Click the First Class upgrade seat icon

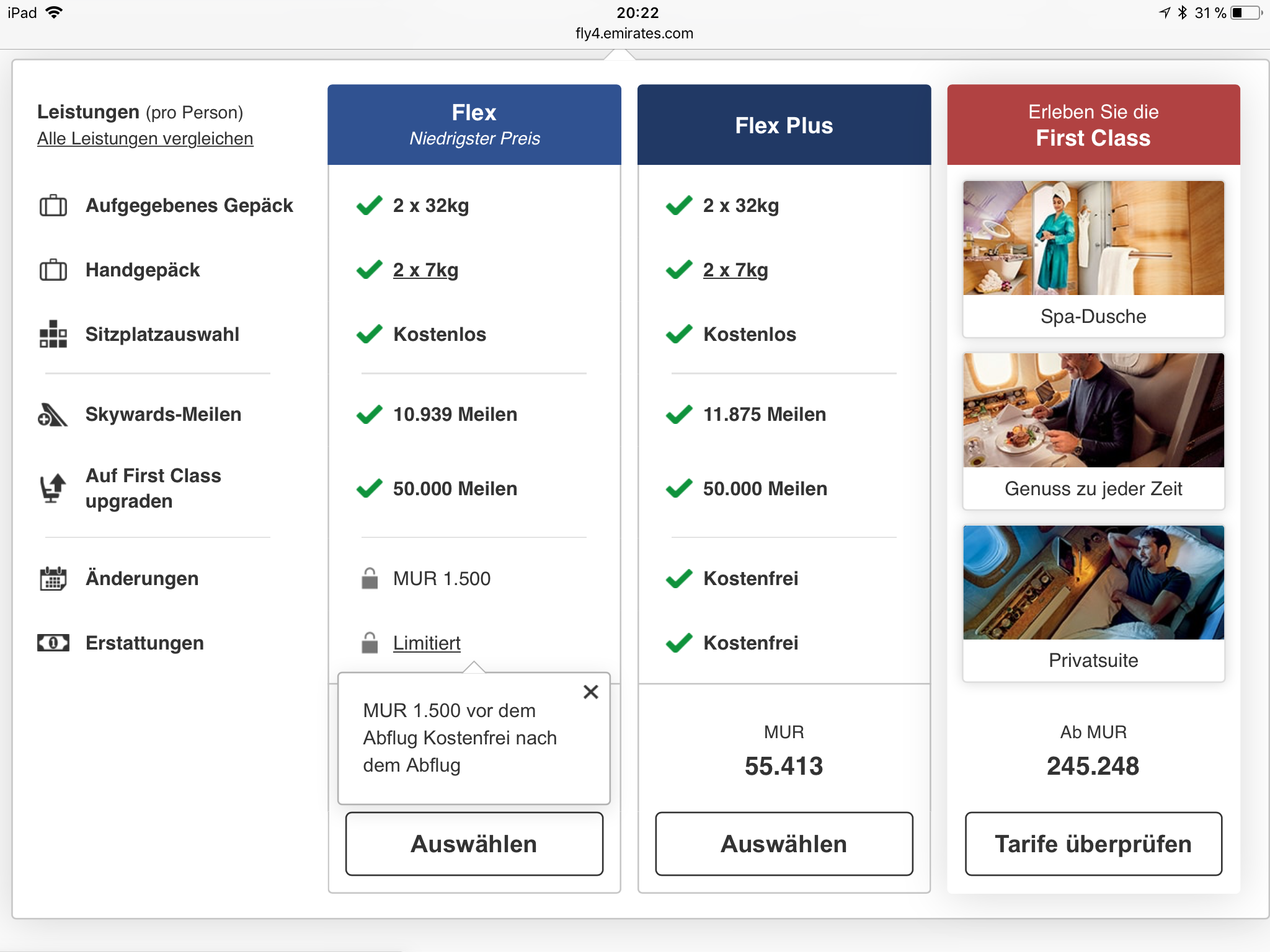(53, 488)
